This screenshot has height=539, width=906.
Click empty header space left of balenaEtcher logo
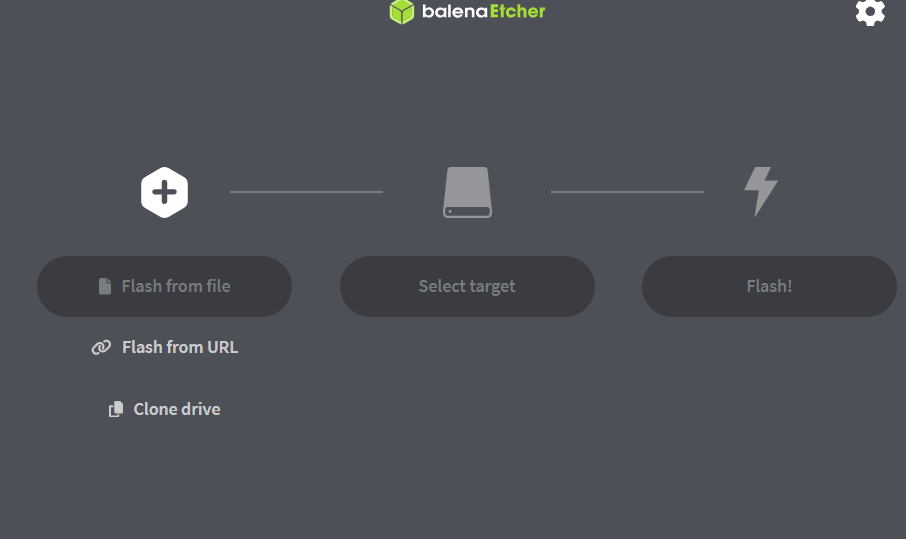(200, 15)
